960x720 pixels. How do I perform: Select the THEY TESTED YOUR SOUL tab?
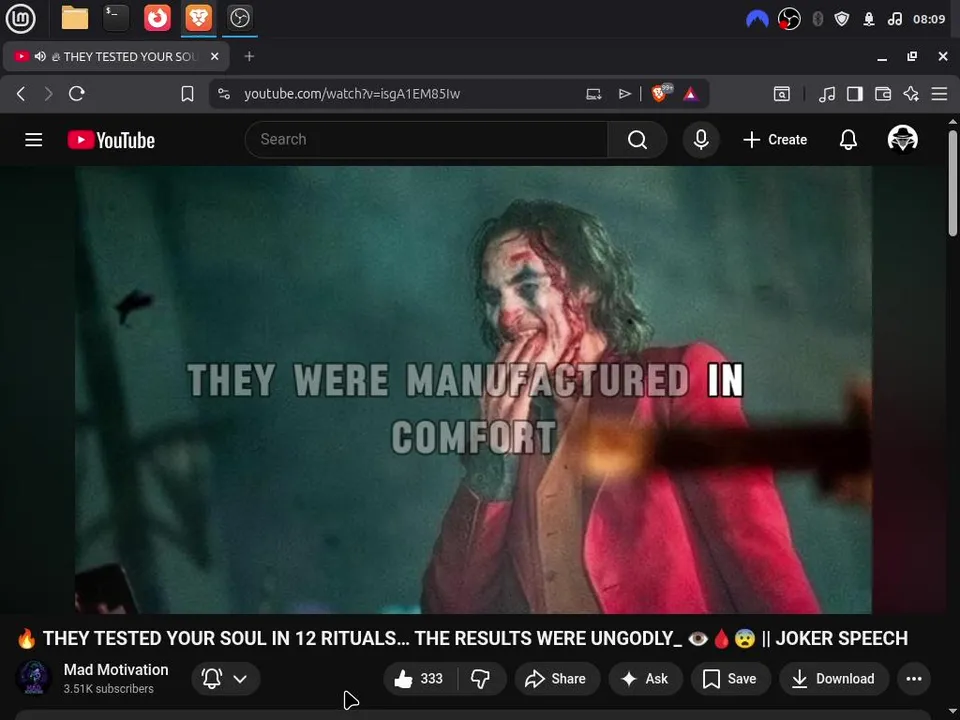116,56
